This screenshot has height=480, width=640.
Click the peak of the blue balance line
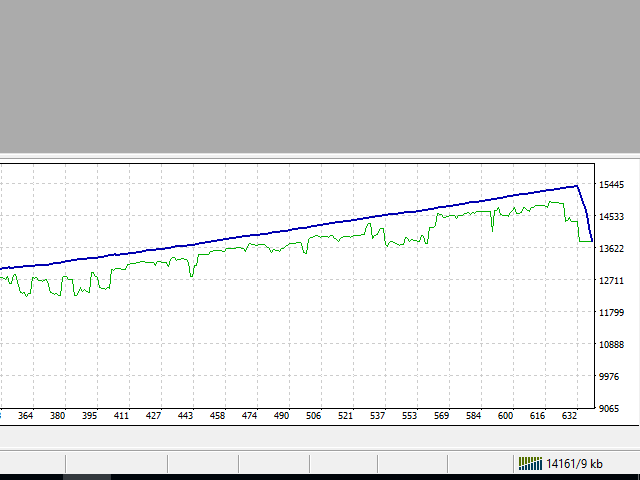coord(576,186)
